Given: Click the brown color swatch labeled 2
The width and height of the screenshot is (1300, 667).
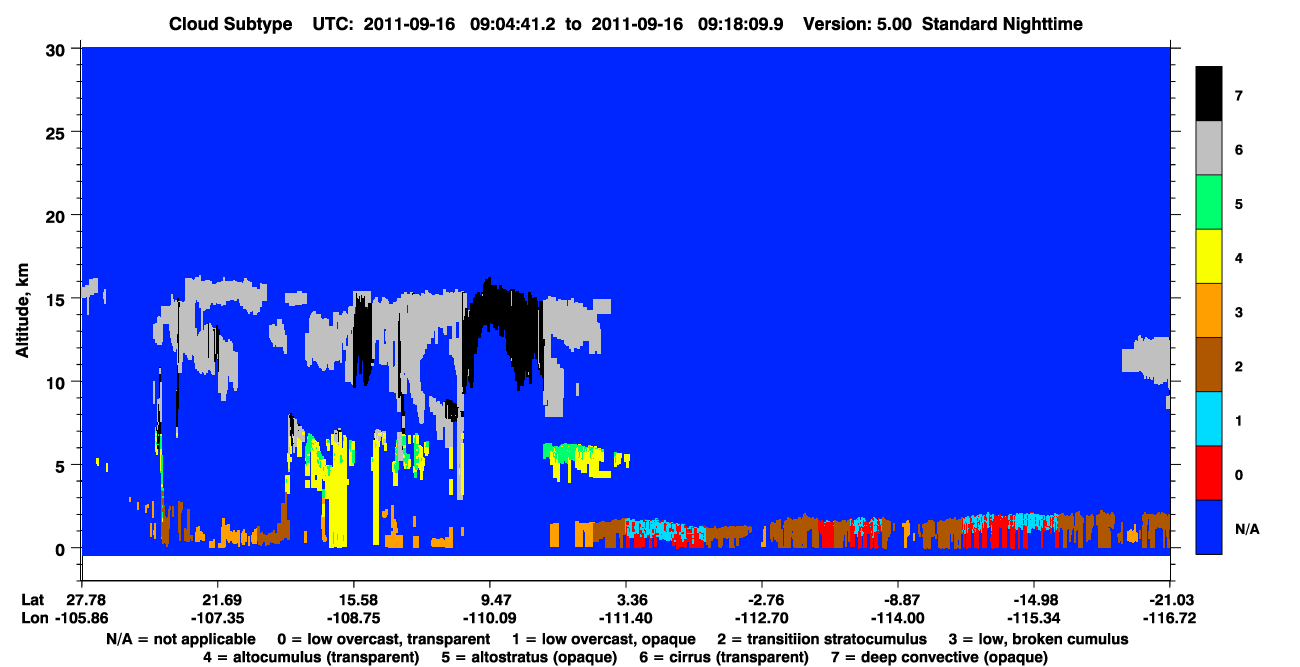Looking at the screenshot, I should (1209, 365).
